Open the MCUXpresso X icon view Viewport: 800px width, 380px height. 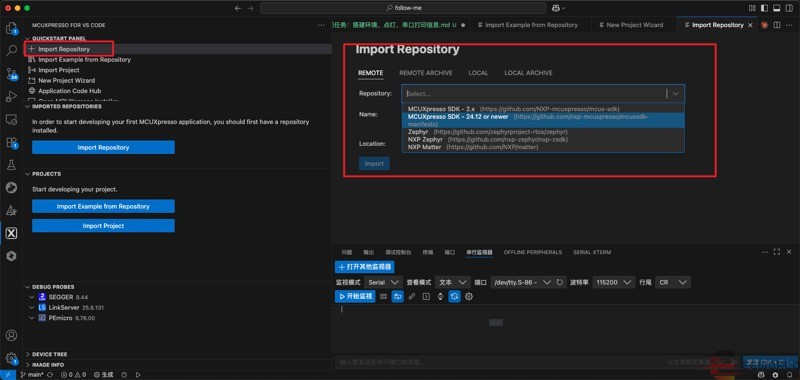[x=11, y=234]
